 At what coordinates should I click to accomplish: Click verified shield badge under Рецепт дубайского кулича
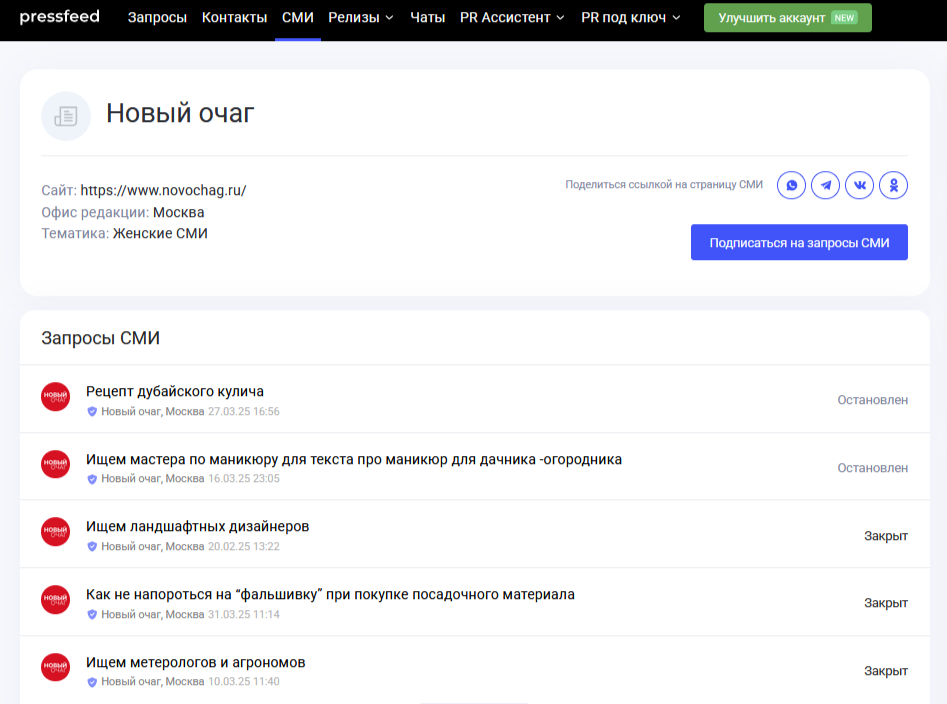coord(92,412)
